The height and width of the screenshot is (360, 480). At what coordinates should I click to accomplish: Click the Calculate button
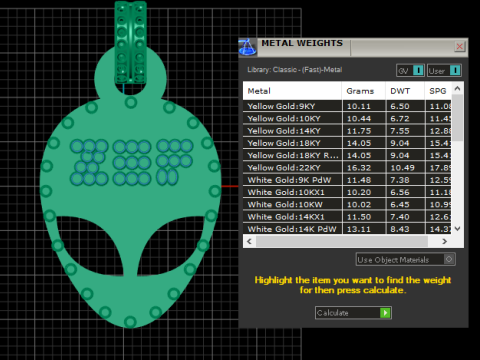point(353,313)
